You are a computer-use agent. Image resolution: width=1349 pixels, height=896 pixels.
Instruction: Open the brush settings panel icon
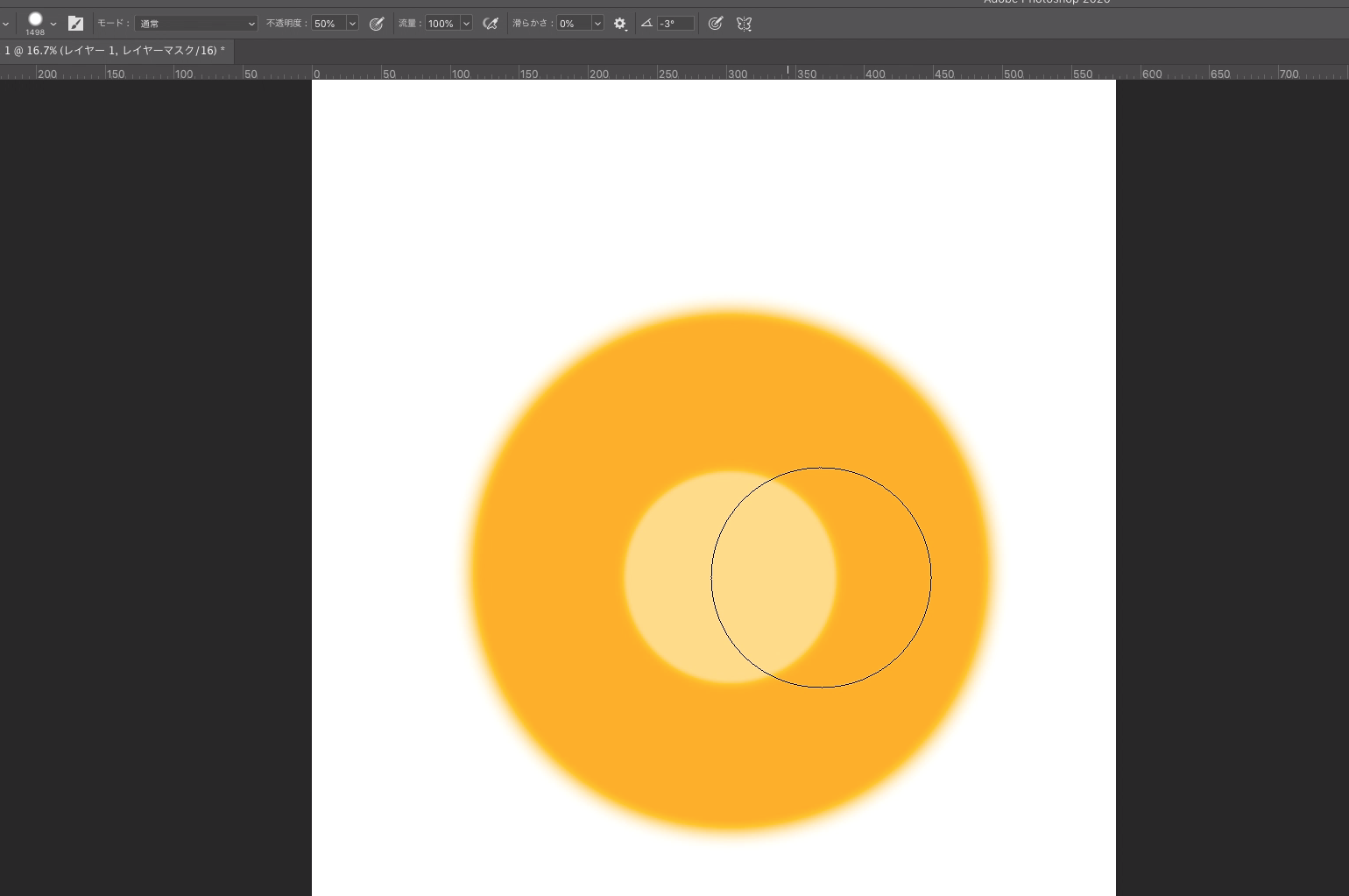point(75,24)
